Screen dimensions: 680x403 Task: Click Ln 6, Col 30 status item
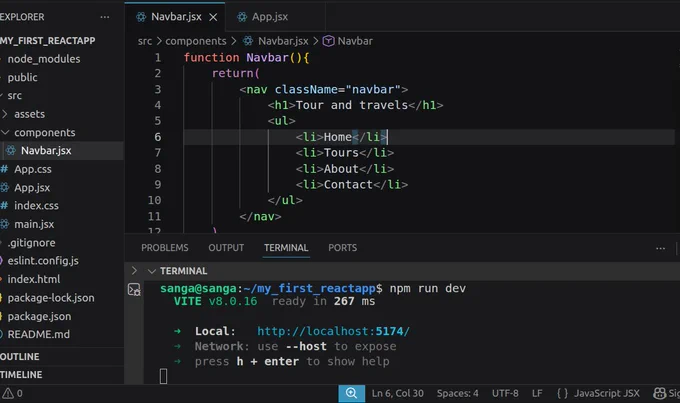click(x=398, y=393)
